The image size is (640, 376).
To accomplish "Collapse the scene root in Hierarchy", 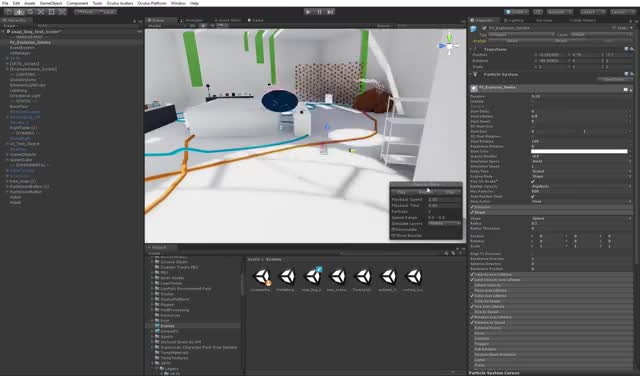I will [4, 31].
